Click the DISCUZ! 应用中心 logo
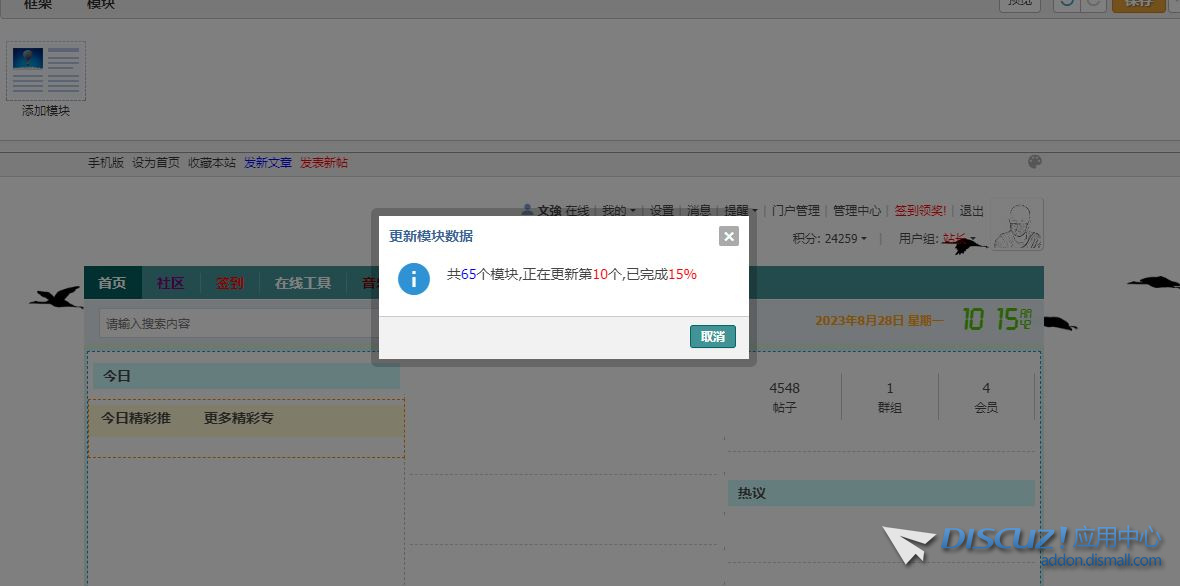The width and height of the screenshot is (1180, 586). pyautogui.click(x=1022, y=544)
